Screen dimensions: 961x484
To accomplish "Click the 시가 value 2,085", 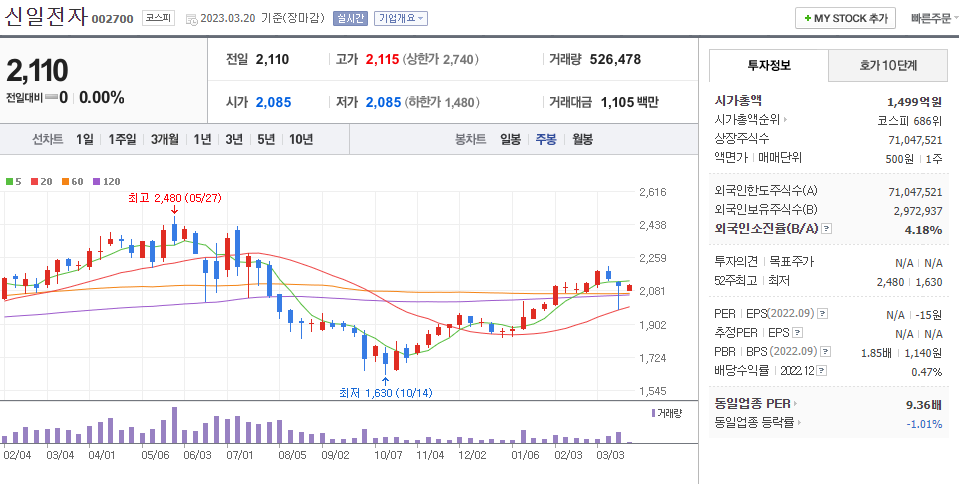I will point(273,102).
